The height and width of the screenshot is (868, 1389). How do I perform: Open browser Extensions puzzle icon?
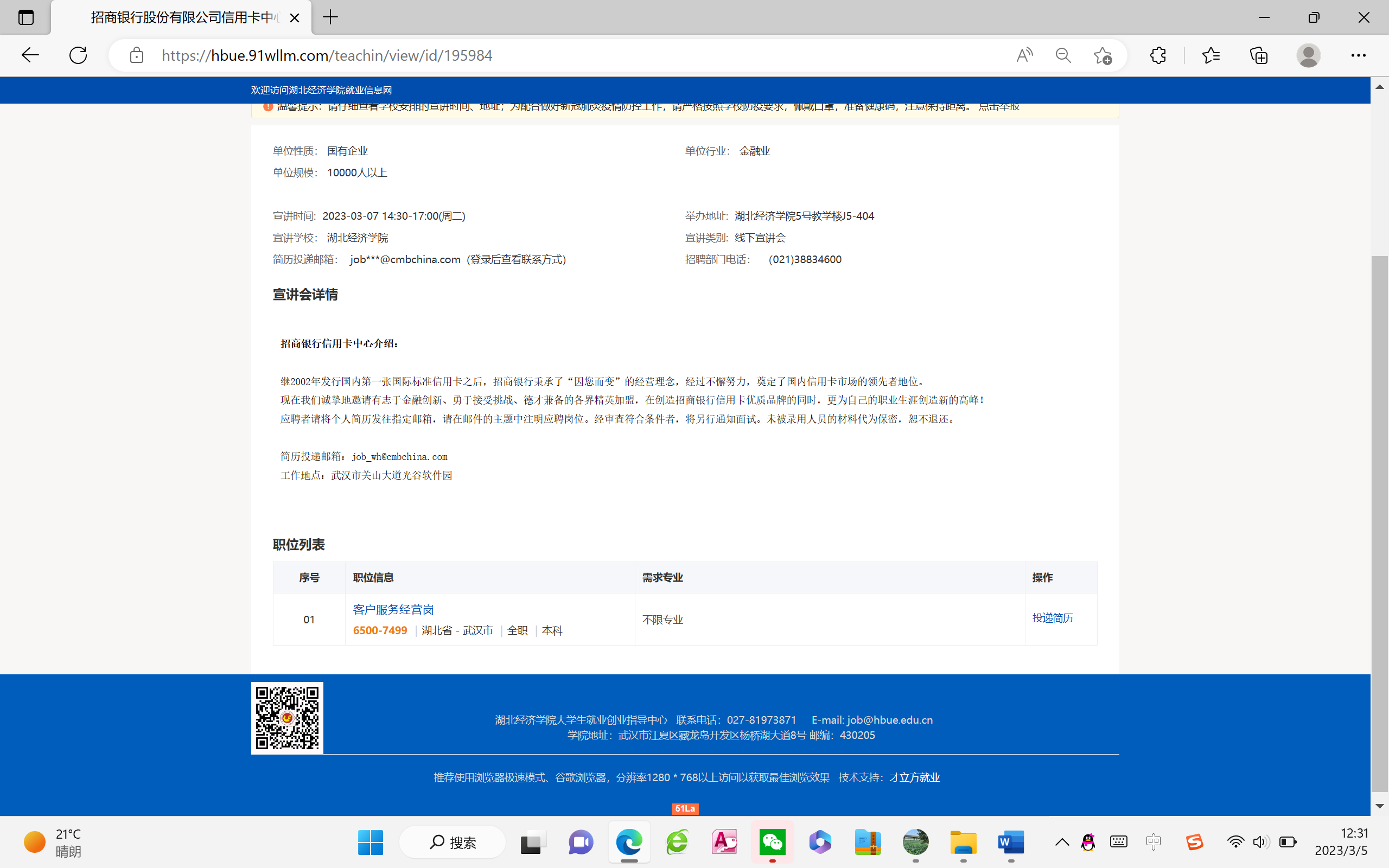pyautogui.click(x=1158, y=55)
